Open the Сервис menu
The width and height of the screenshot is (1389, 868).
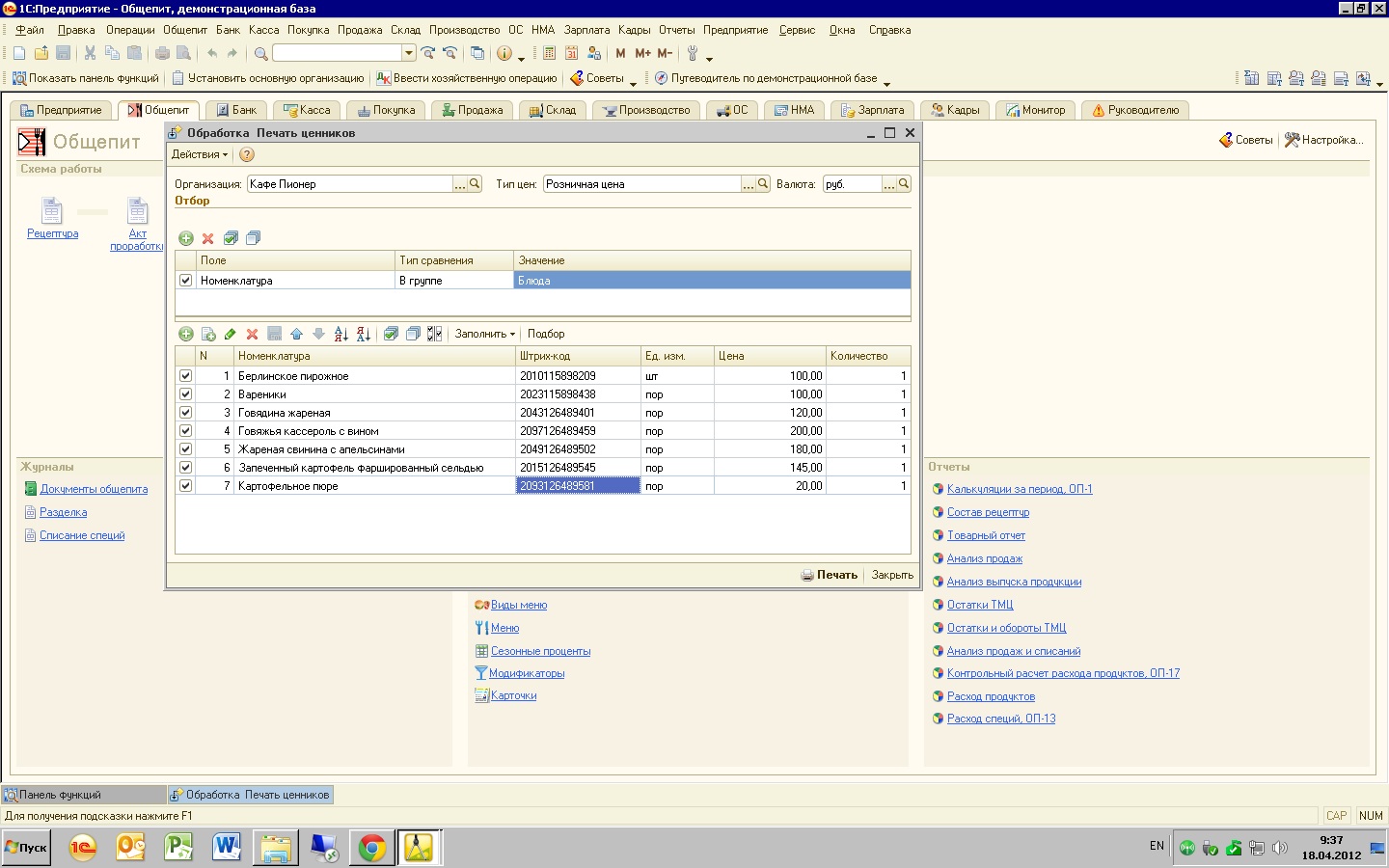[797, 30]
